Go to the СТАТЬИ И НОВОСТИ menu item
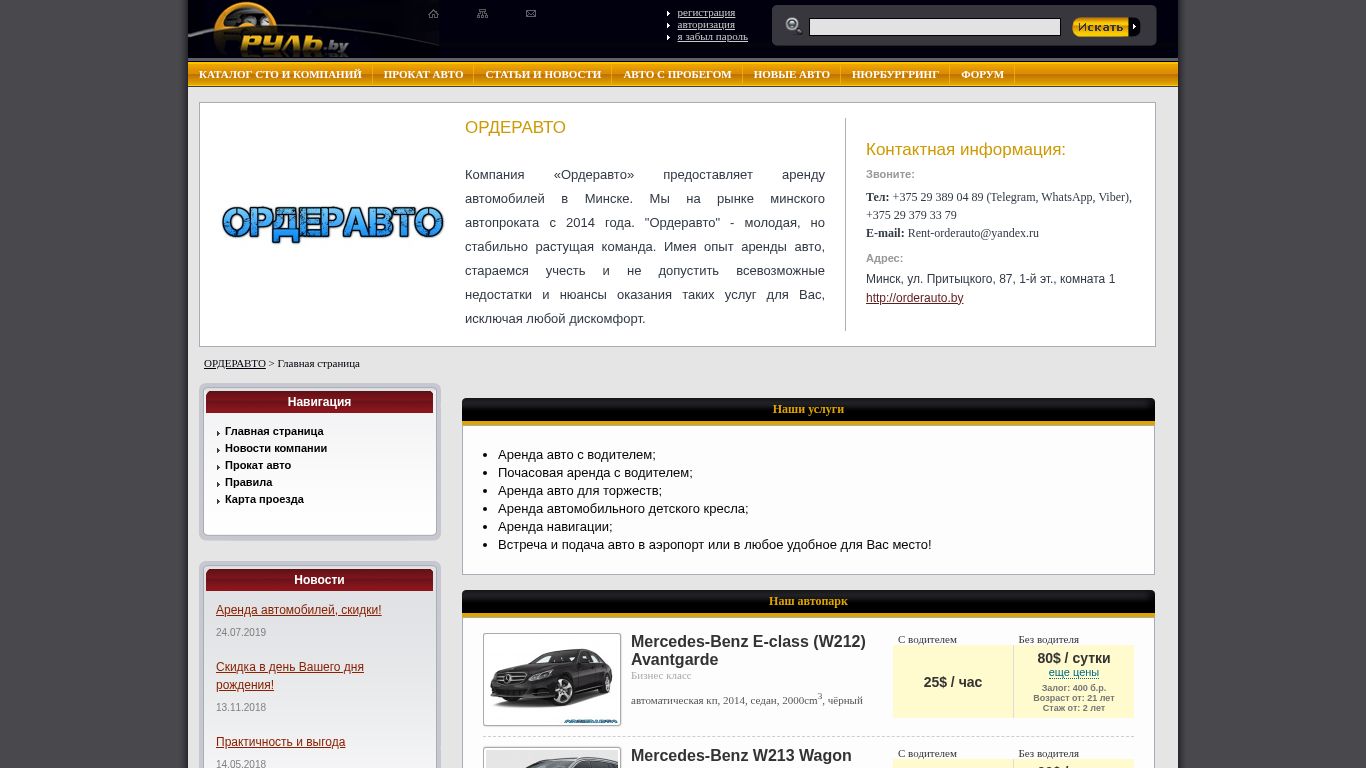This screenshot has height=768, width=1366. 543,74
